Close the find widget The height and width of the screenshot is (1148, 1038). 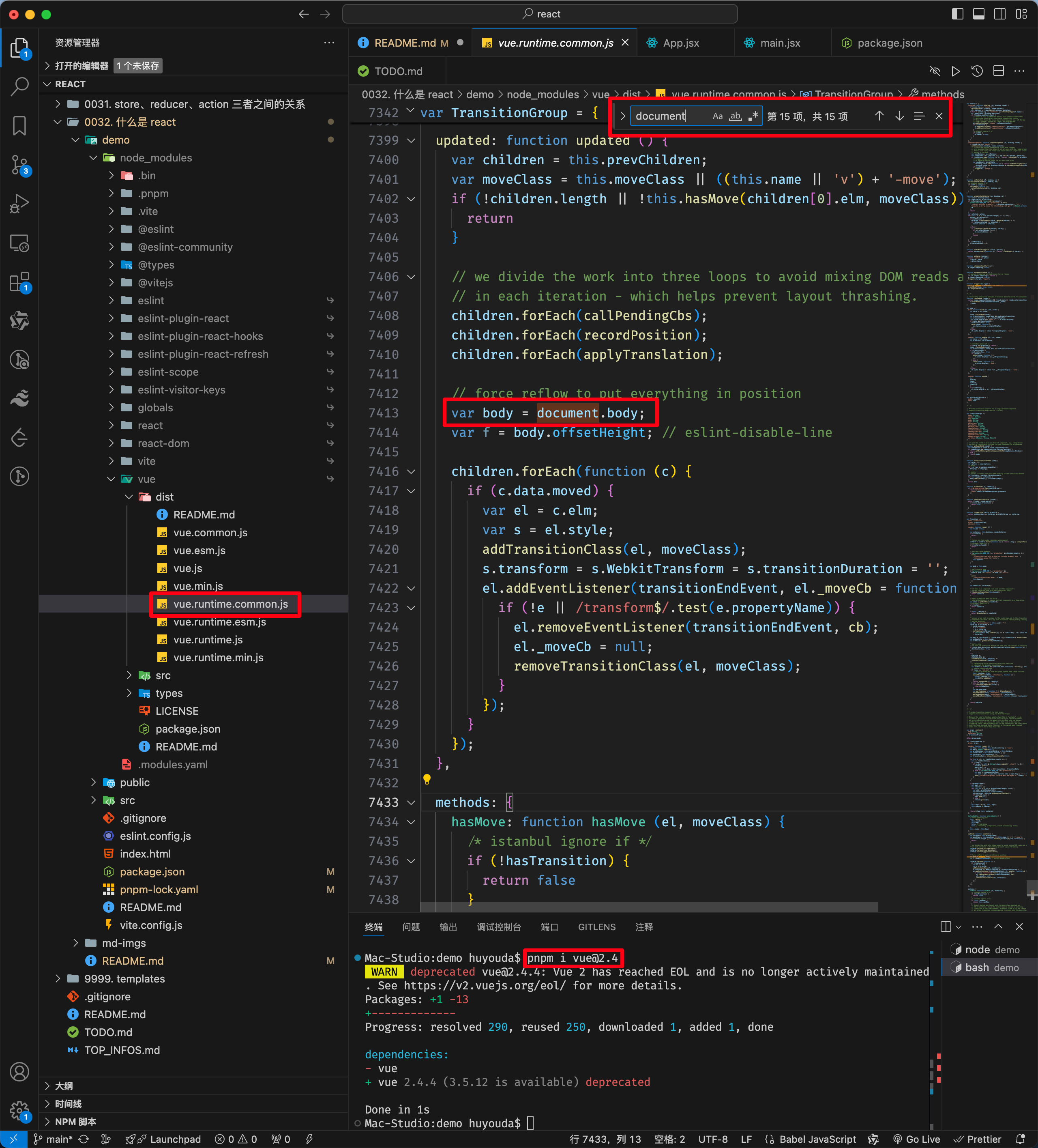point(939,116)
